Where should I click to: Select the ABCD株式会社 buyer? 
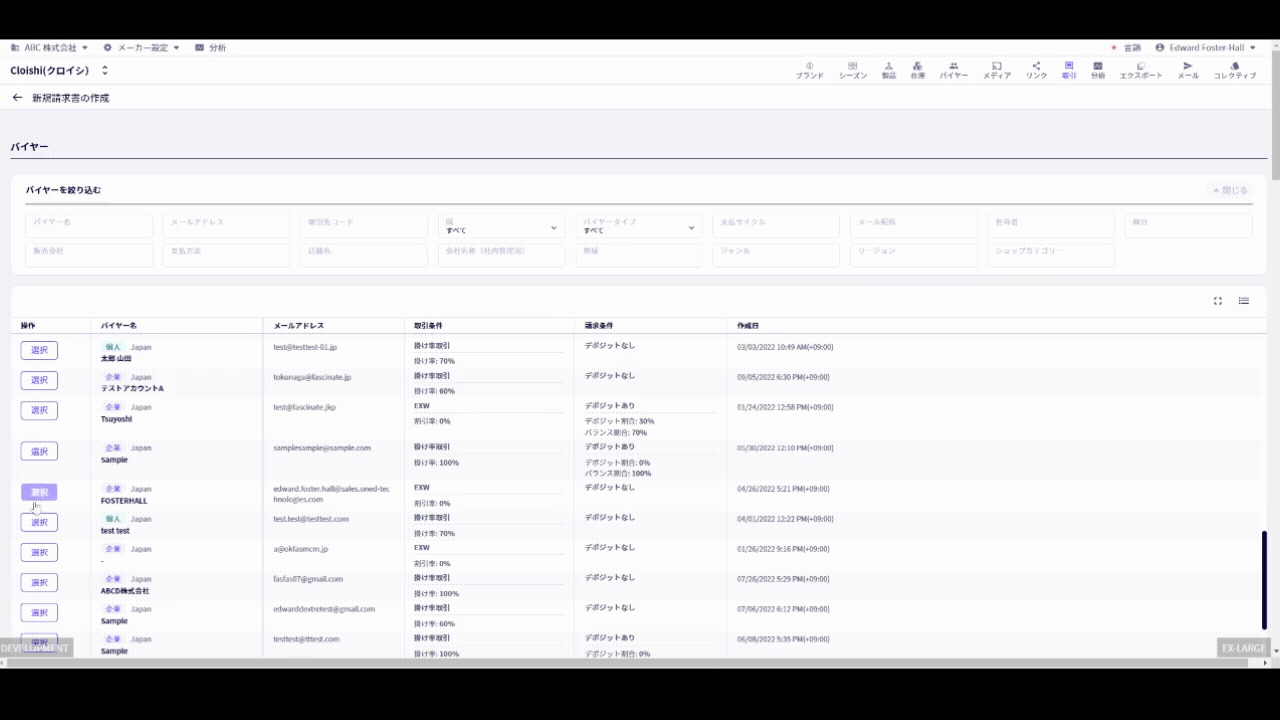point(39,582)
